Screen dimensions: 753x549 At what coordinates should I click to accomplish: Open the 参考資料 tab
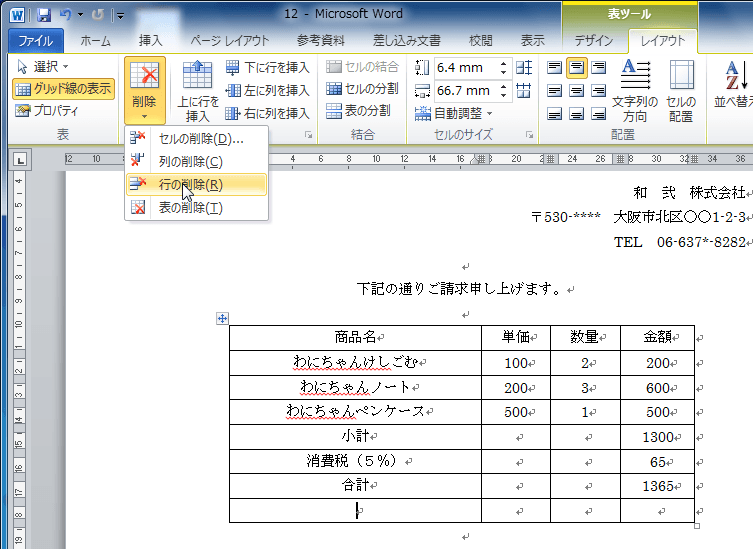click(320, 41)
